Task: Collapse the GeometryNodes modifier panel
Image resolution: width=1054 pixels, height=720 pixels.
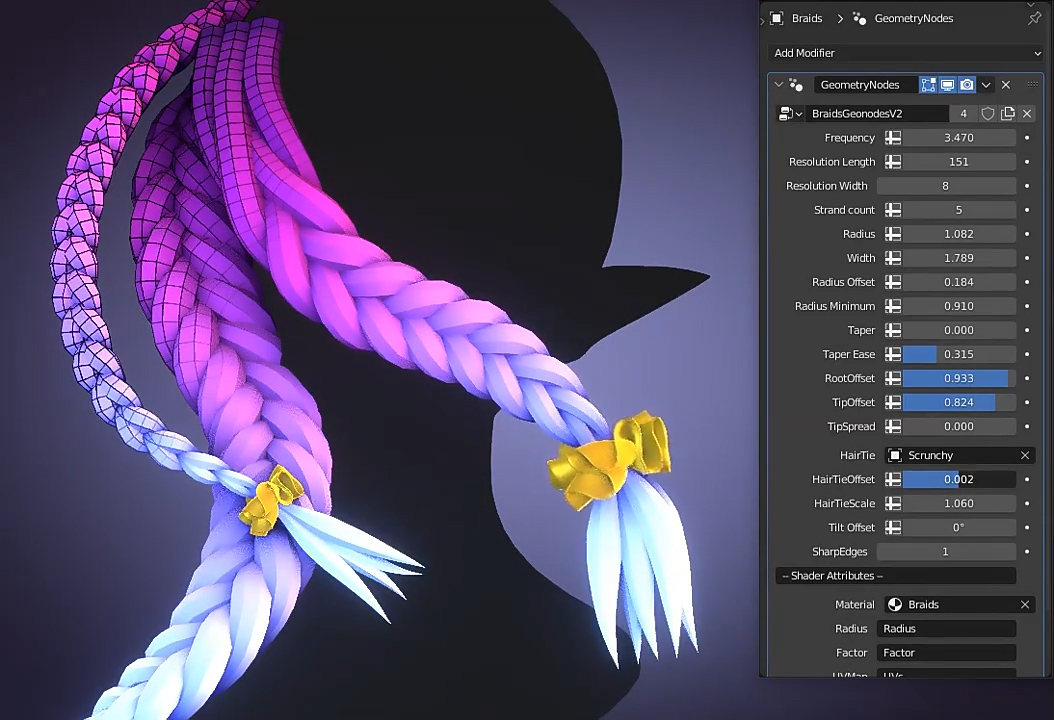Action: pos(779,85)
